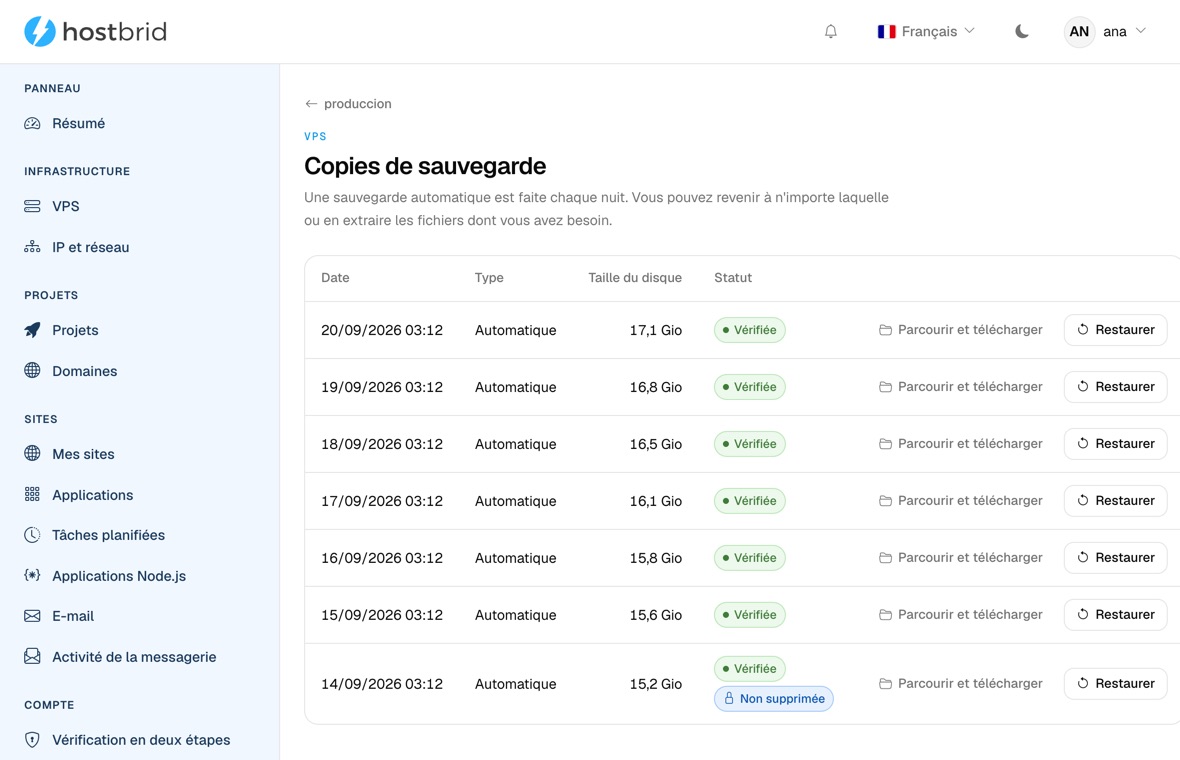Click the VPS breadcrumb label above title
Screen dimensions: 1180x760
pos(315,136)
